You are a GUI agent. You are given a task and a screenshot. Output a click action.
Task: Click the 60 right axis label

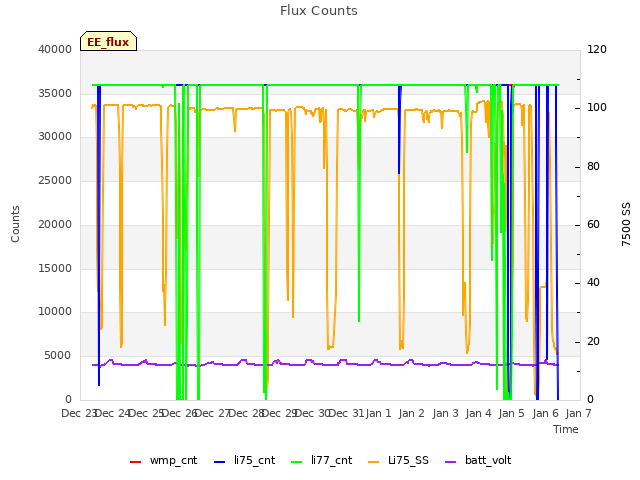point(593,224)
